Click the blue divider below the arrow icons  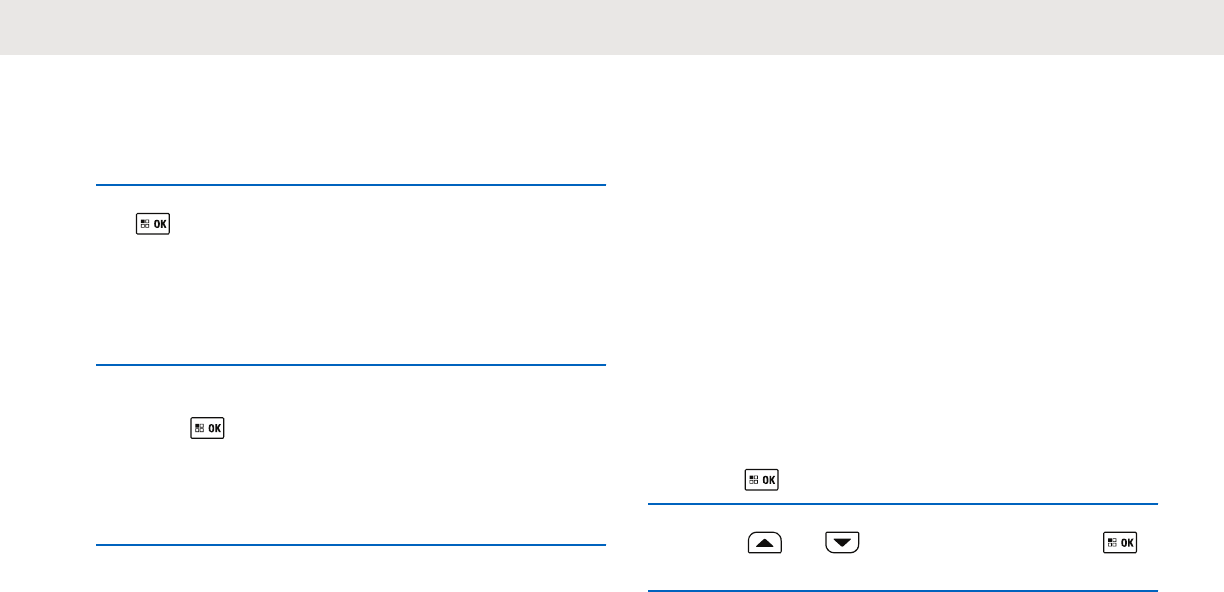point(902,590)
